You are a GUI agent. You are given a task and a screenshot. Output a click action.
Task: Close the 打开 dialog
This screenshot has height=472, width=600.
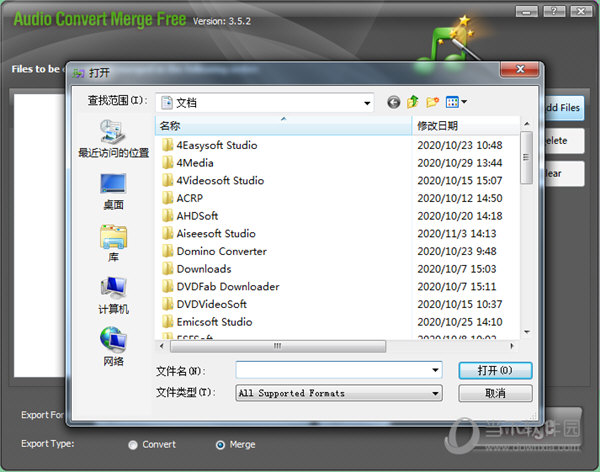(x=520, y=69)
